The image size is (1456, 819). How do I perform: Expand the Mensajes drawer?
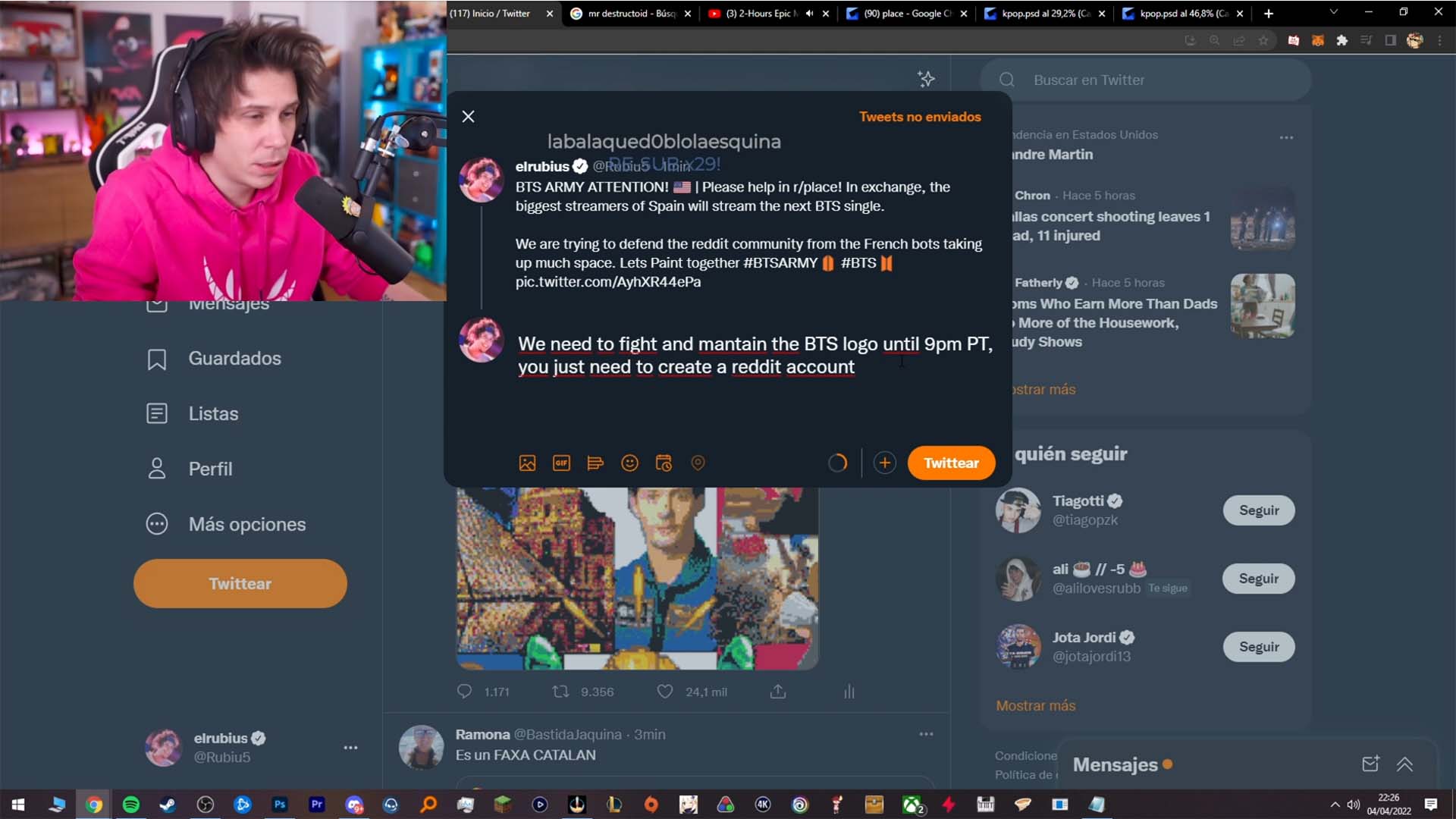(1404, 764)
